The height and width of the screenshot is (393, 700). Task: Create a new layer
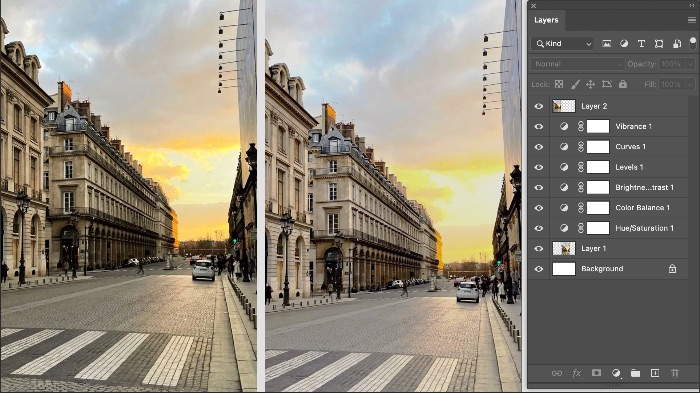click(655, 373)
